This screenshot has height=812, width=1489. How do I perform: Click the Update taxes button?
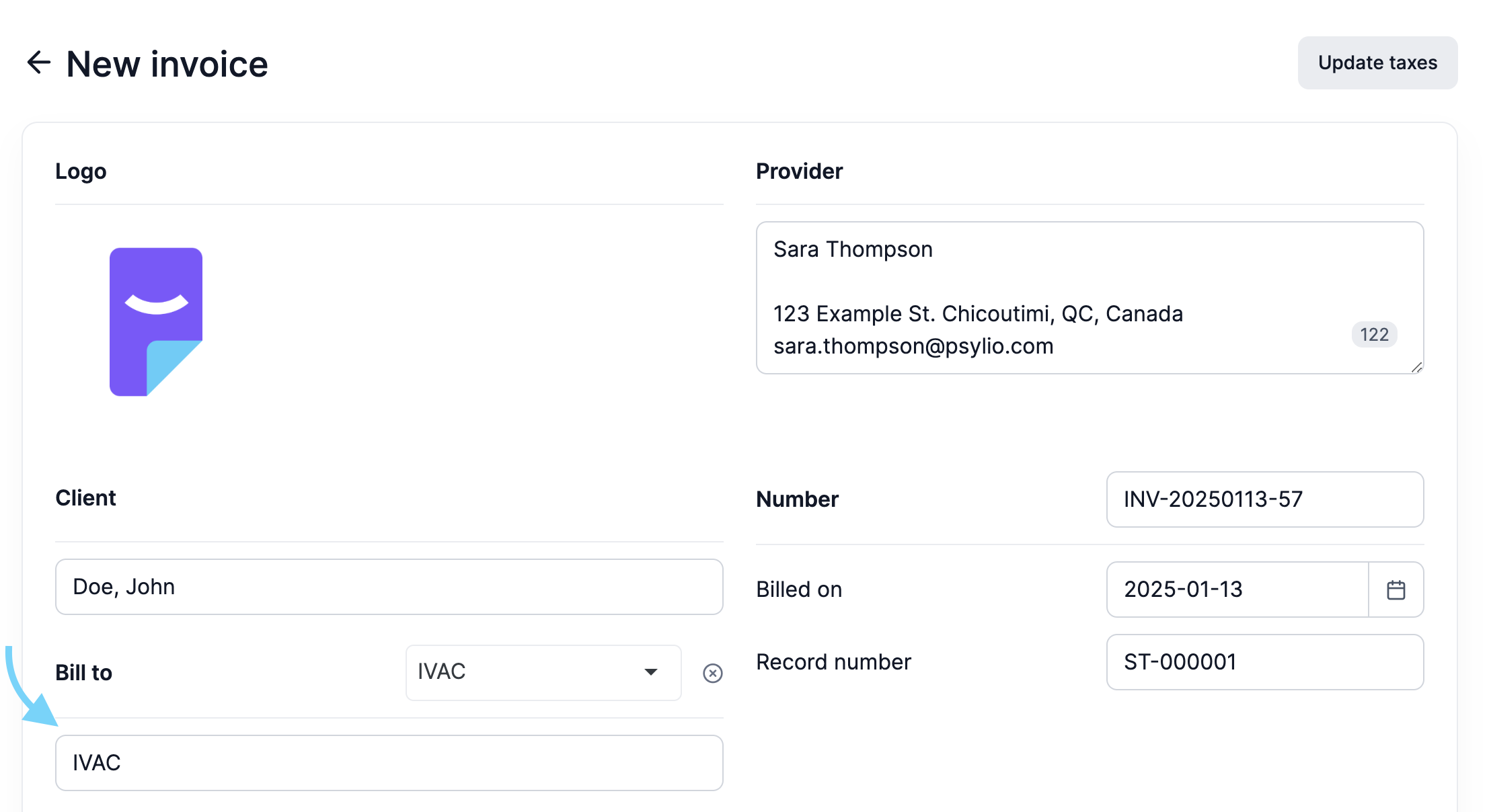(x=1377, y=63)
